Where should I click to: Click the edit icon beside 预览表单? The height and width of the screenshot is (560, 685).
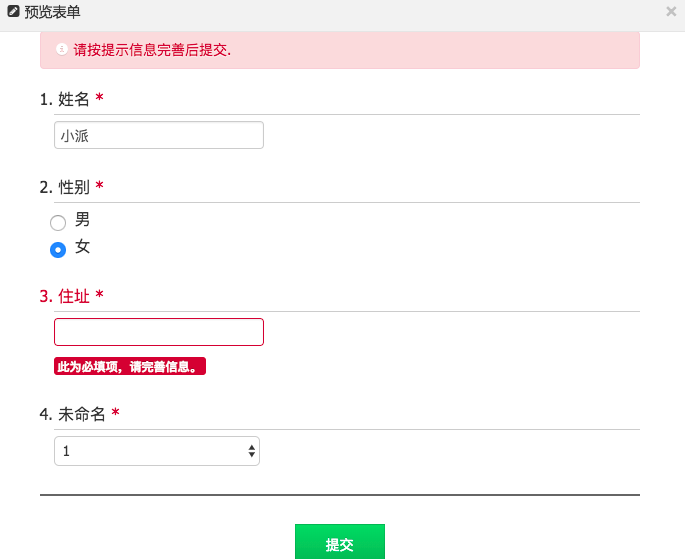click(13, 12)
